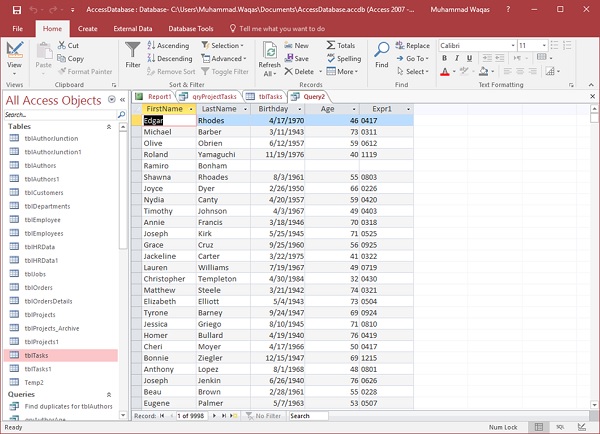Select tblCustomers in the navigation pane
The width and height of the screenshot is (600, 434).
point(45,191)
